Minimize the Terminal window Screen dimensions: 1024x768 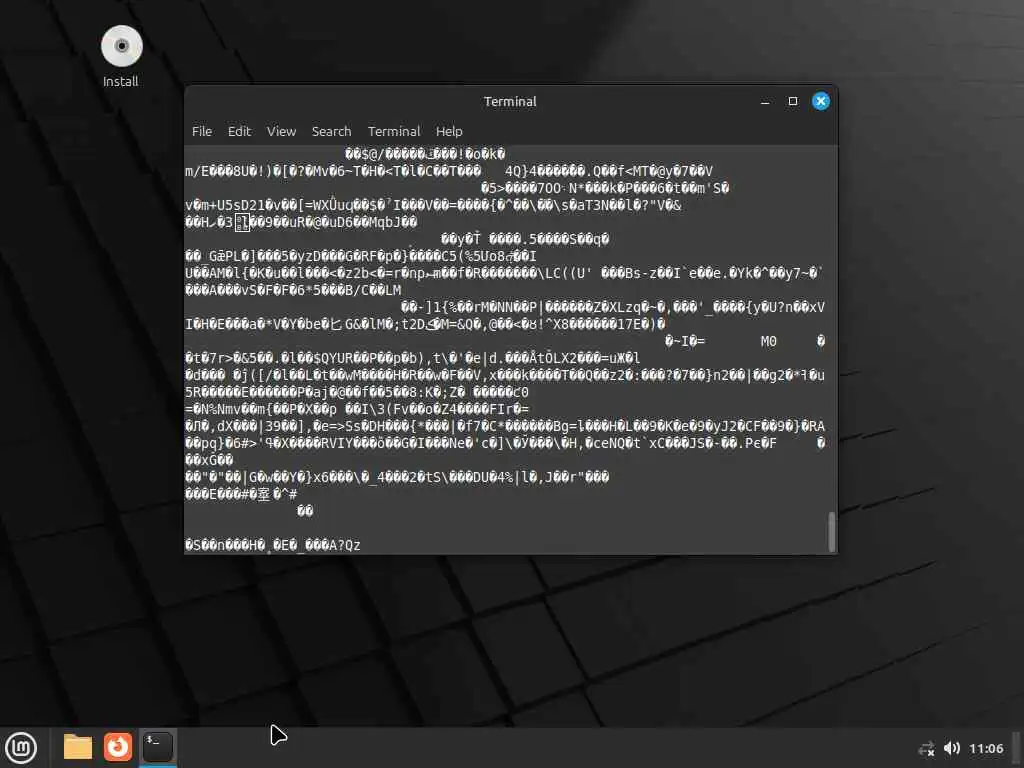tap(765, 101)
